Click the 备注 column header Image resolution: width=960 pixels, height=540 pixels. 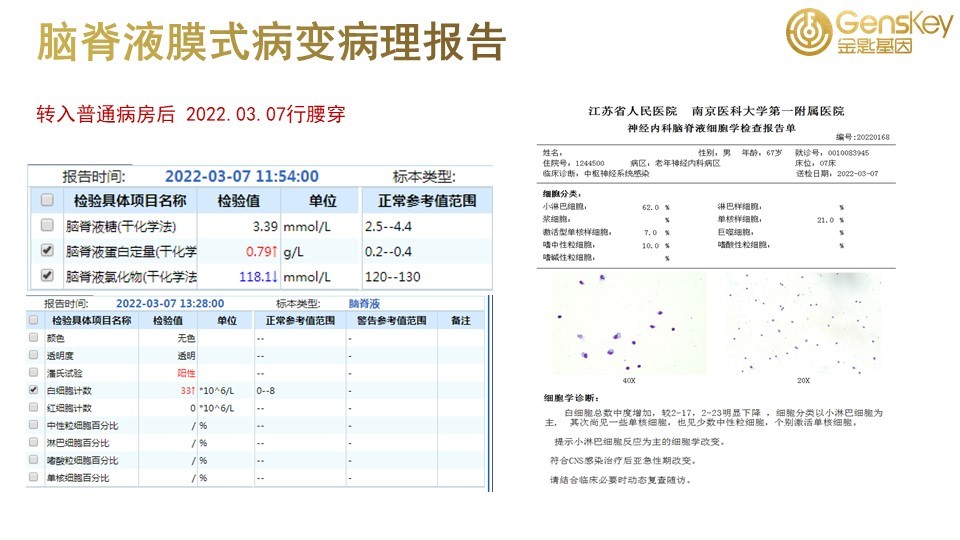pyautogui.click(x=460, y=320)
